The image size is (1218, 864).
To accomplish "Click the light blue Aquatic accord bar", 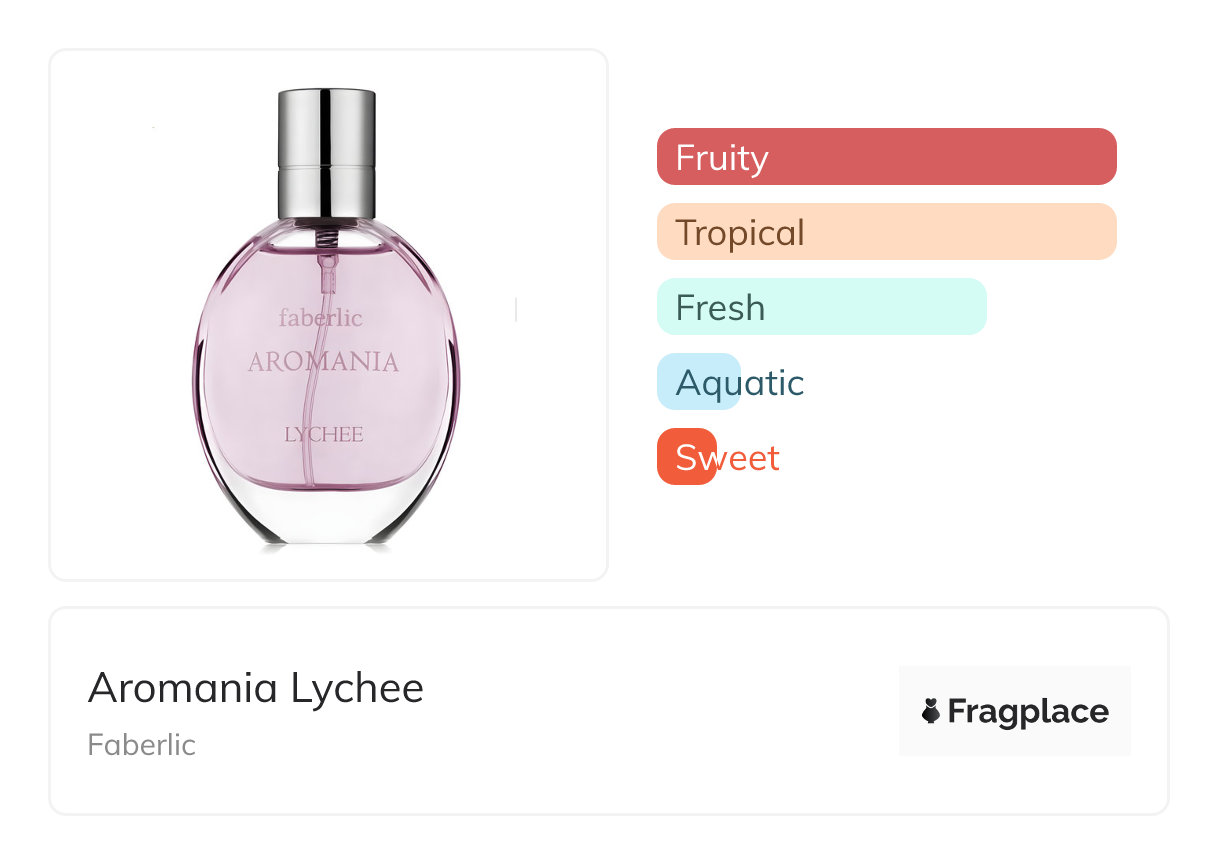I will [698, 382].
